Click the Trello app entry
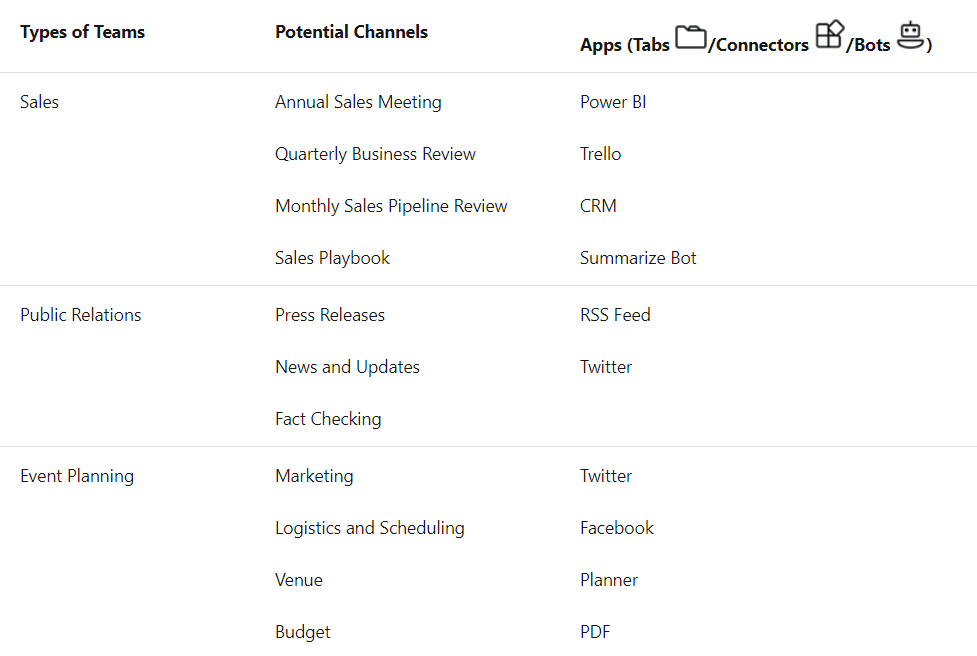The height and width of the screenshot is (656, 977). pos(600,154)
